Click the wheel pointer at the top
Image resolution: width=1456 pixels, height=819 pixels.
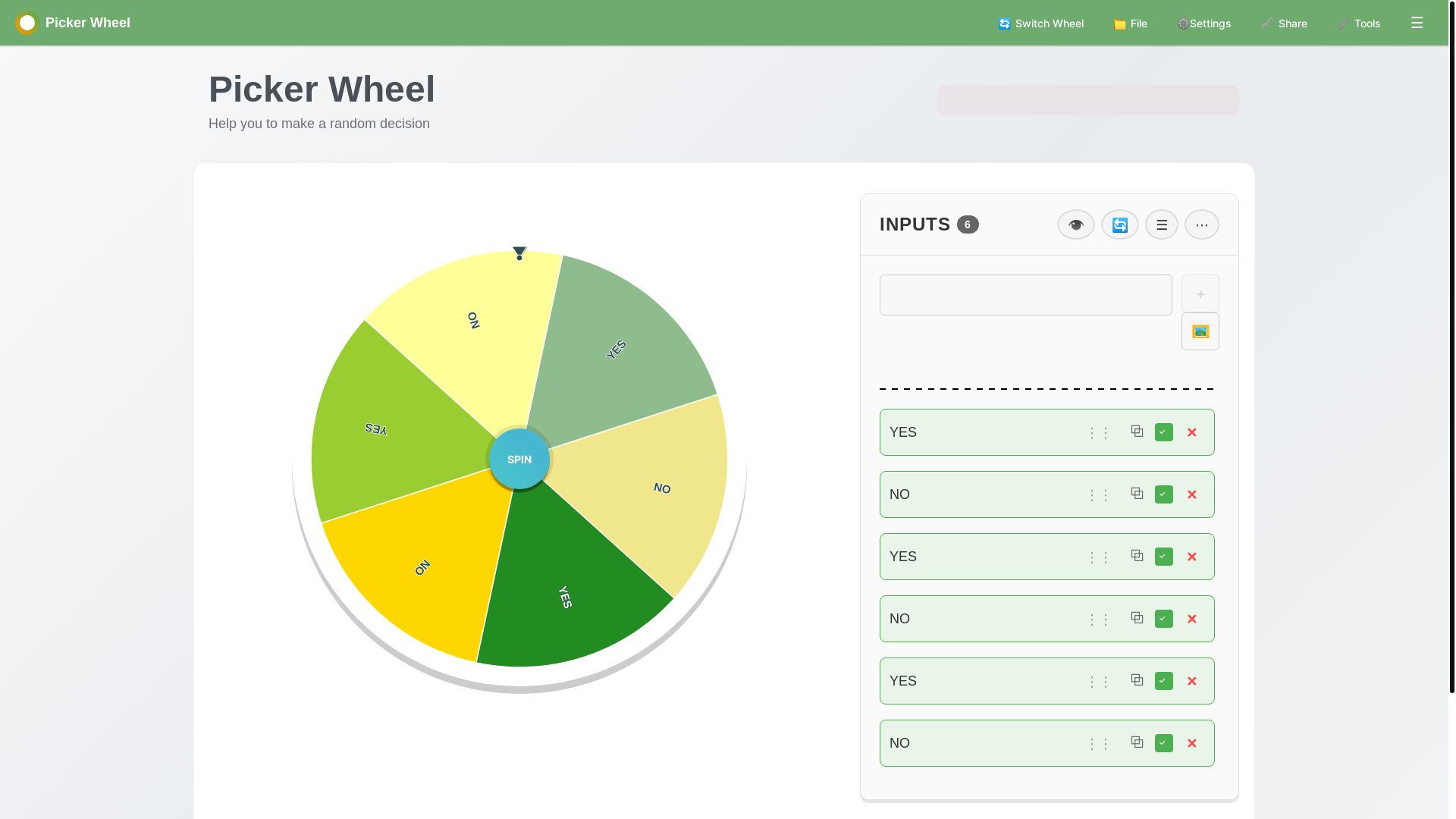[x=519, y=253]
